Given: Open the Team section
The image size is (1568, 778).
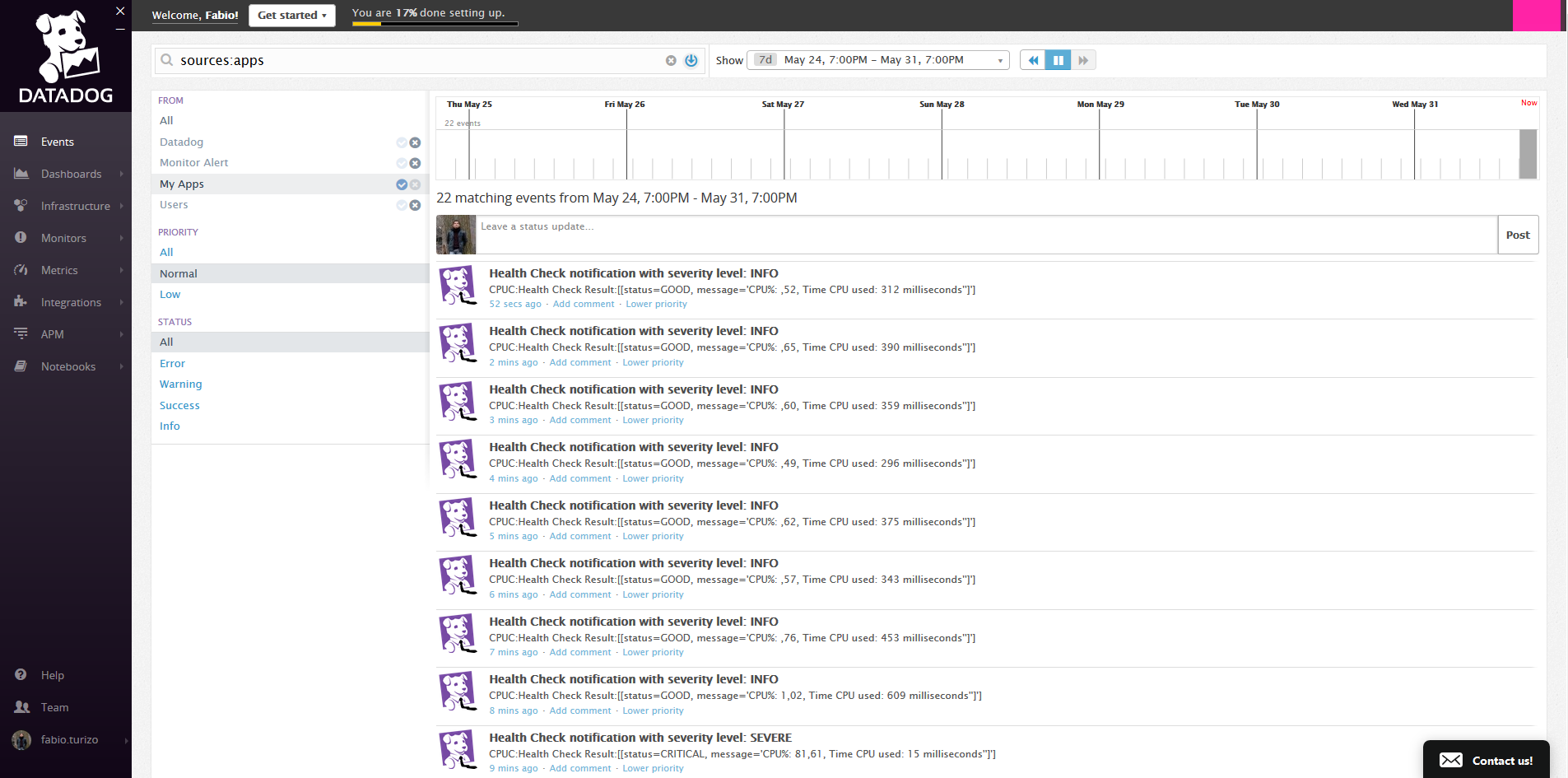Looking at the screenshot, I should point(54,706).
